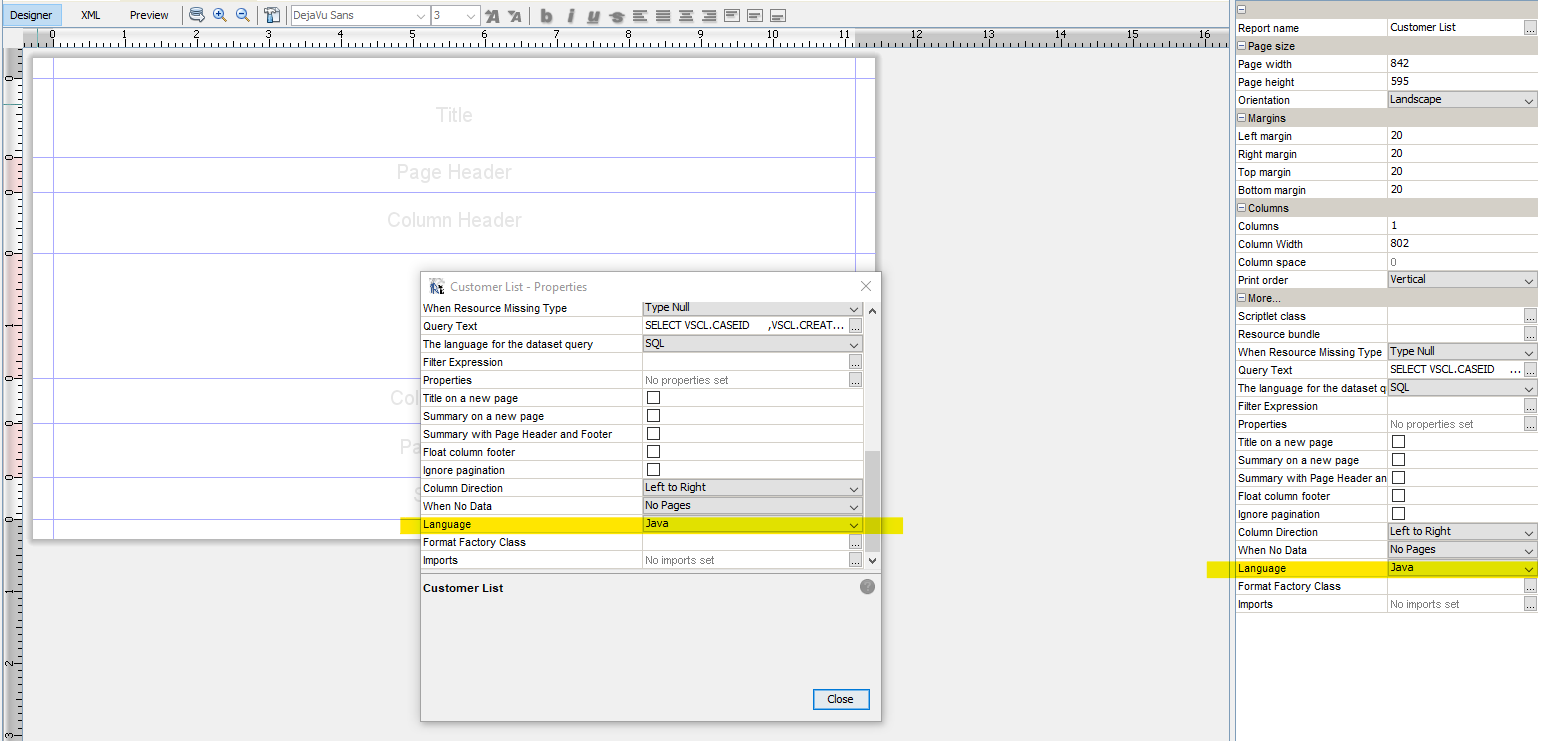Collapse the More... section
The image size is (1561, 741).
(x=1242, y=298)
